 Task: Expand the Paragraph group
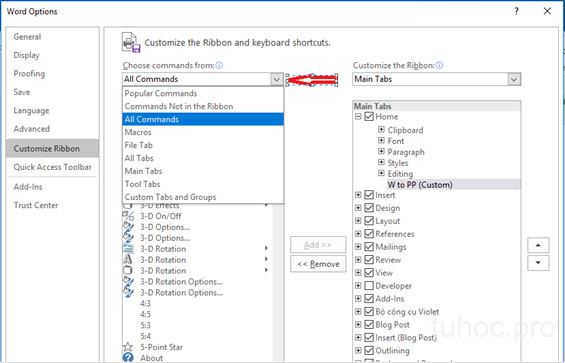pos(381,151)
